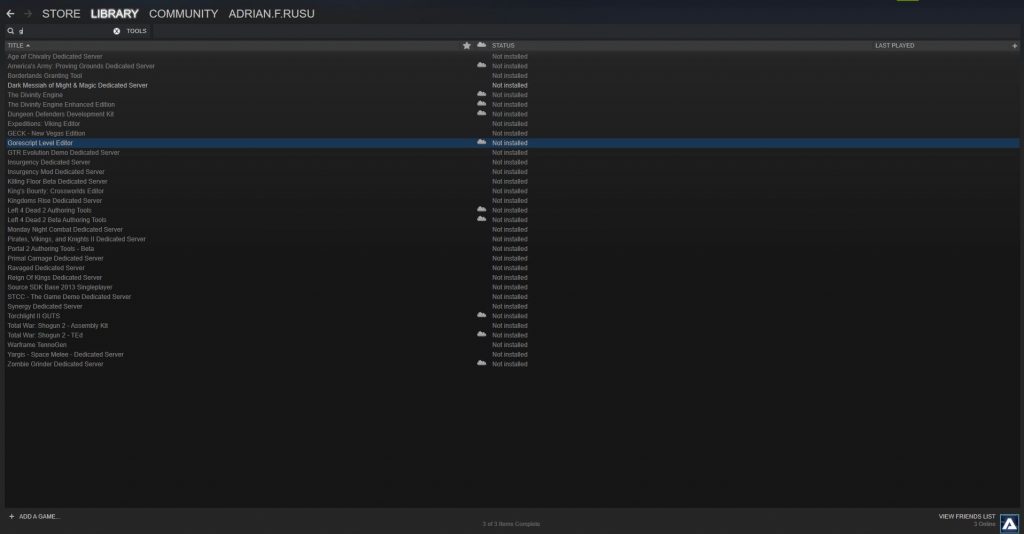The width and height of the screenshot is (1024, 534).
Task: Select Insurgency Dedicated Server
Action: pos(48,162)
